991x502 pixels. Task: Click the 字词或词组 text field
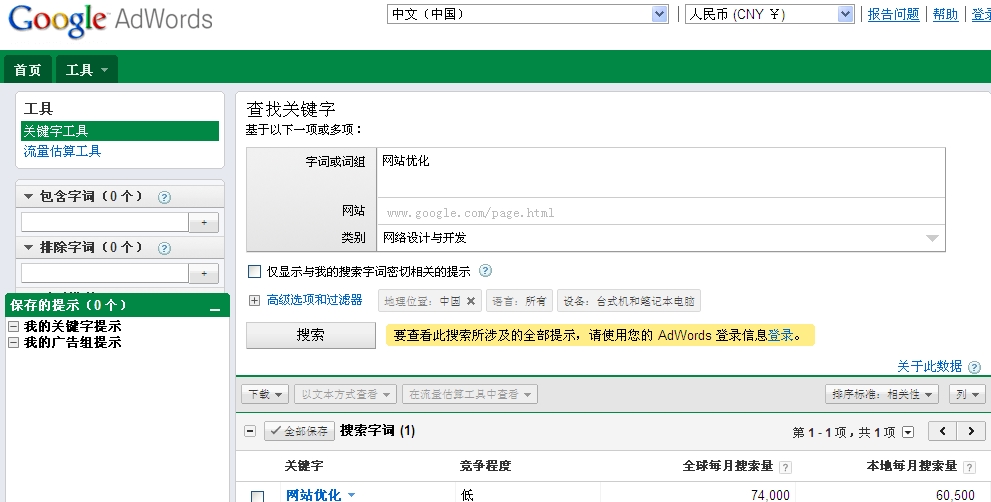point(661,173)
